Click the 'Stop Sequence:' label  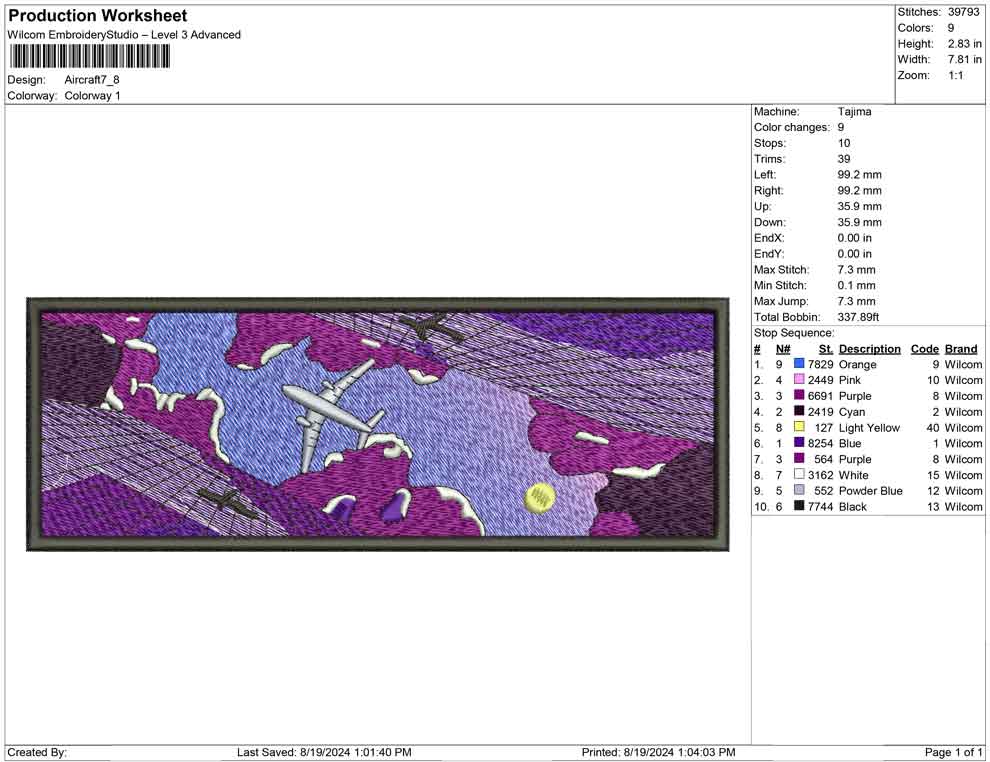[794, 333]
